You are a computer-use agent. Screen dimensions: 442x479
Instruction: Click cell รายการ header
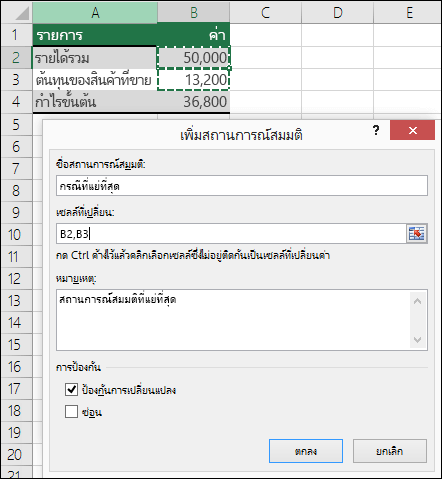click(95, 35)
